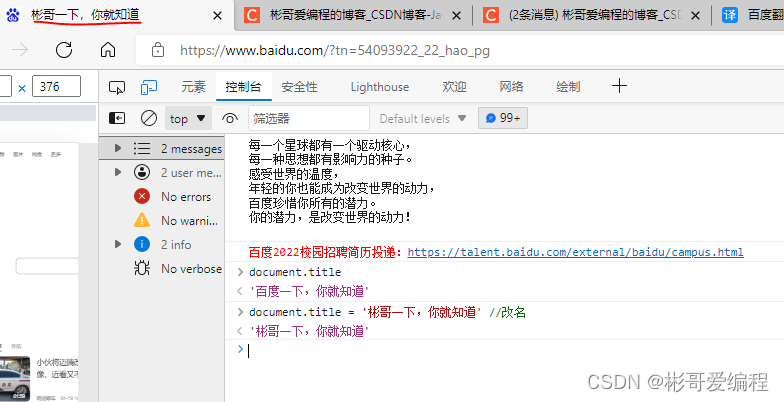Select the No errors row text

coord(186,196)
